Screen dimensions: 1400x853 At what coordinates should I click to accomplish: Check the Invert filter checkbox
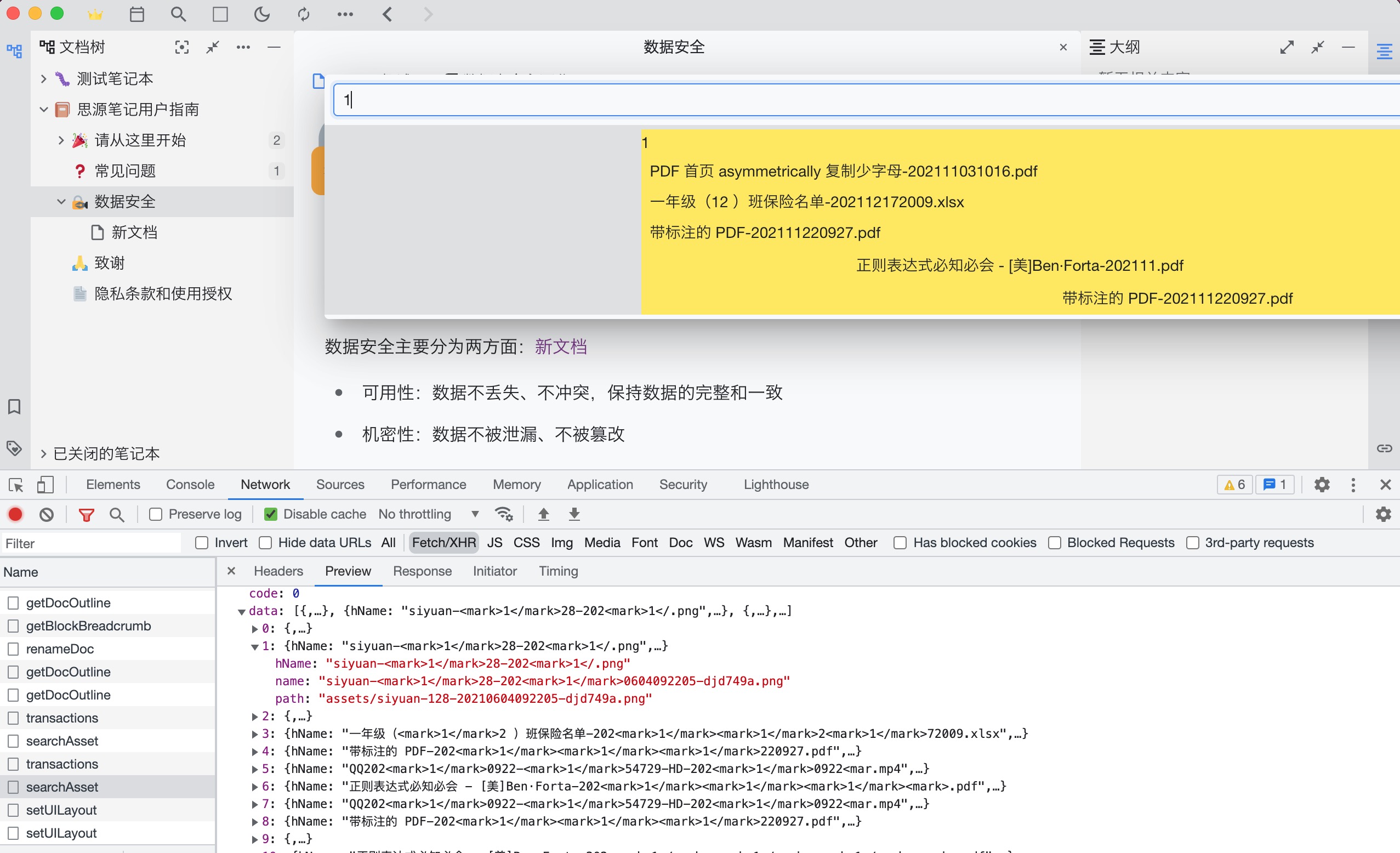tap(202, 543)
